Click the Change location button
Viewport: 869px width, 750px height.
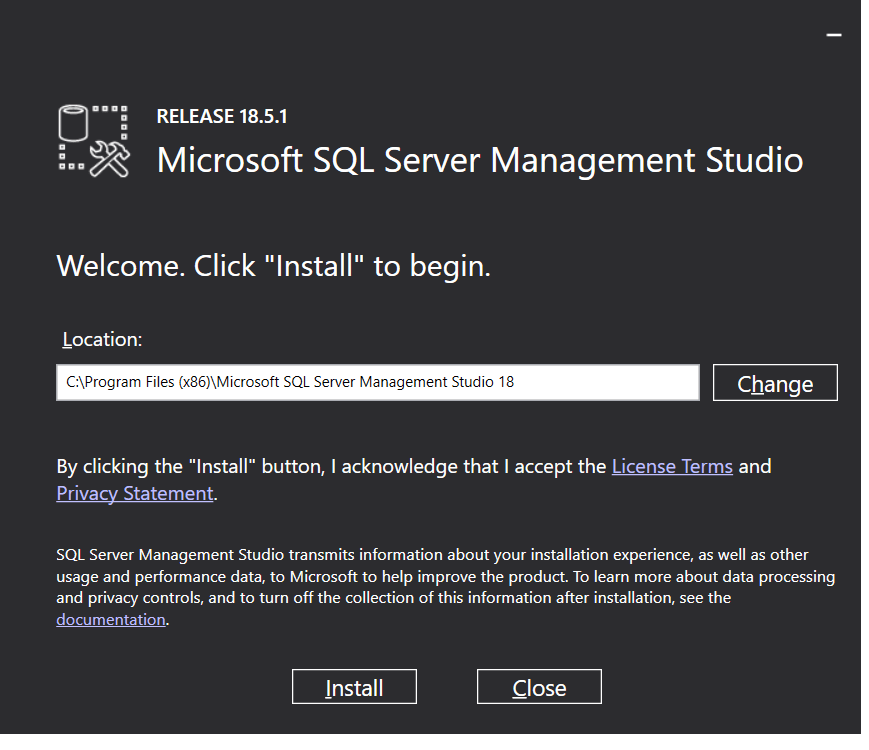[x=775, y=382]
